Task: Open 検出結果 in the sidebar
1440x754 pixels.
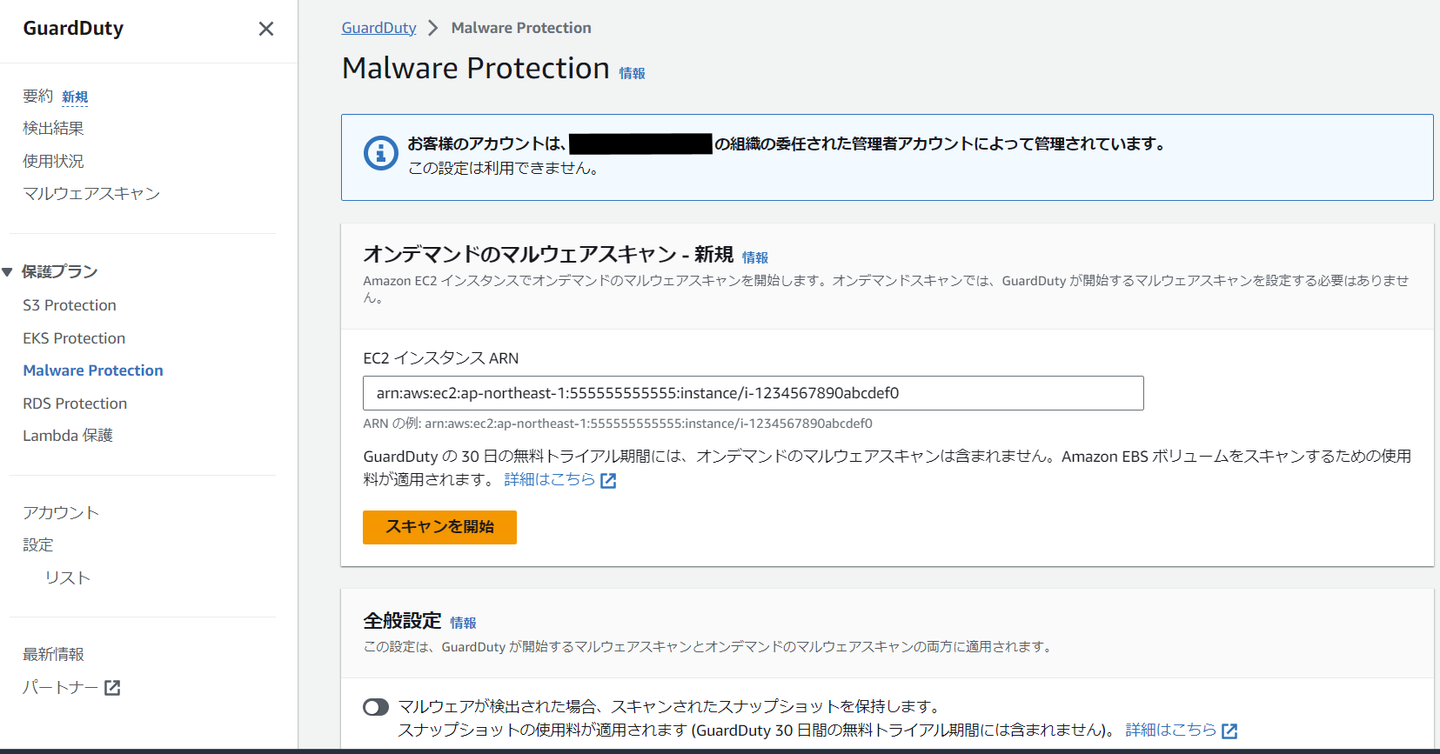Action: coord(53,128)
